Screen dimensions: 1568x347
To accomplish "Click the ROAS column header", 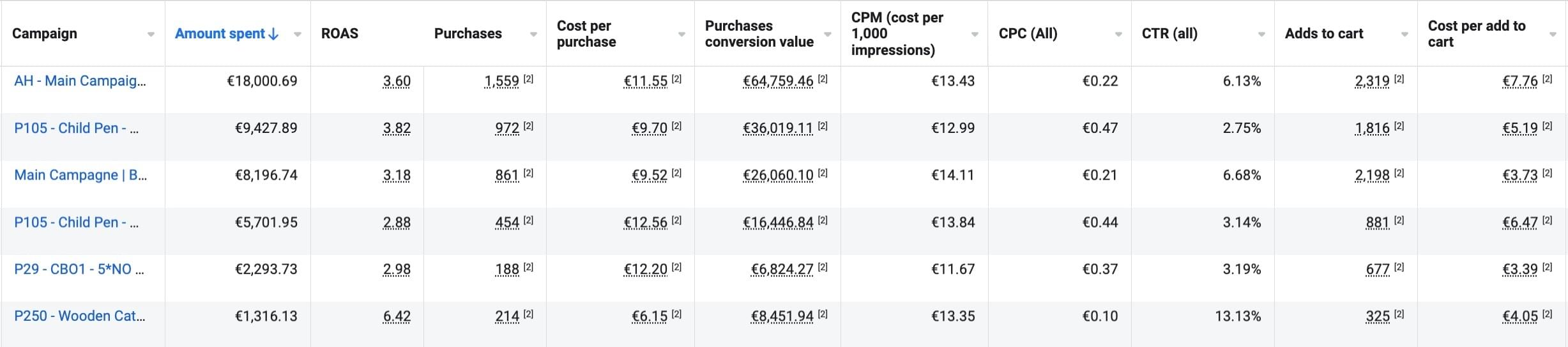I will pos(340,34).
